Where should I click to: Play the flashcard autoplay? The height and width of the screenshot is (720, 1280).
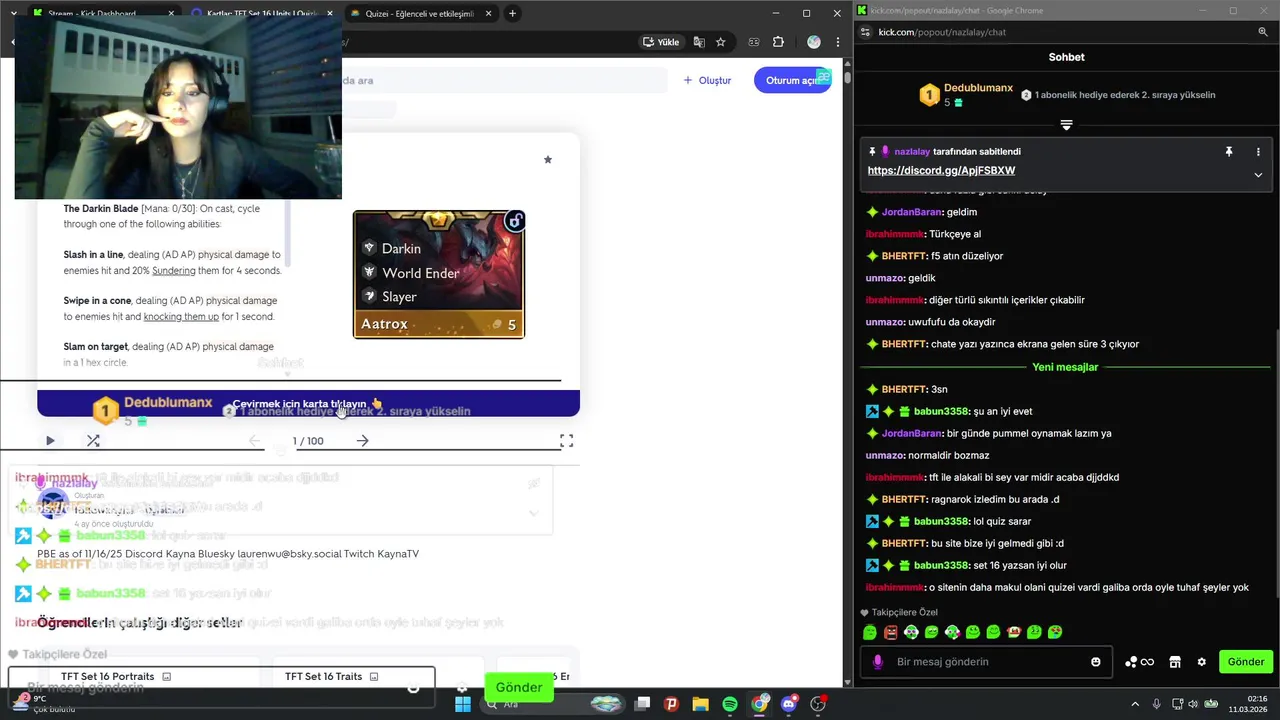coord(50,440)
